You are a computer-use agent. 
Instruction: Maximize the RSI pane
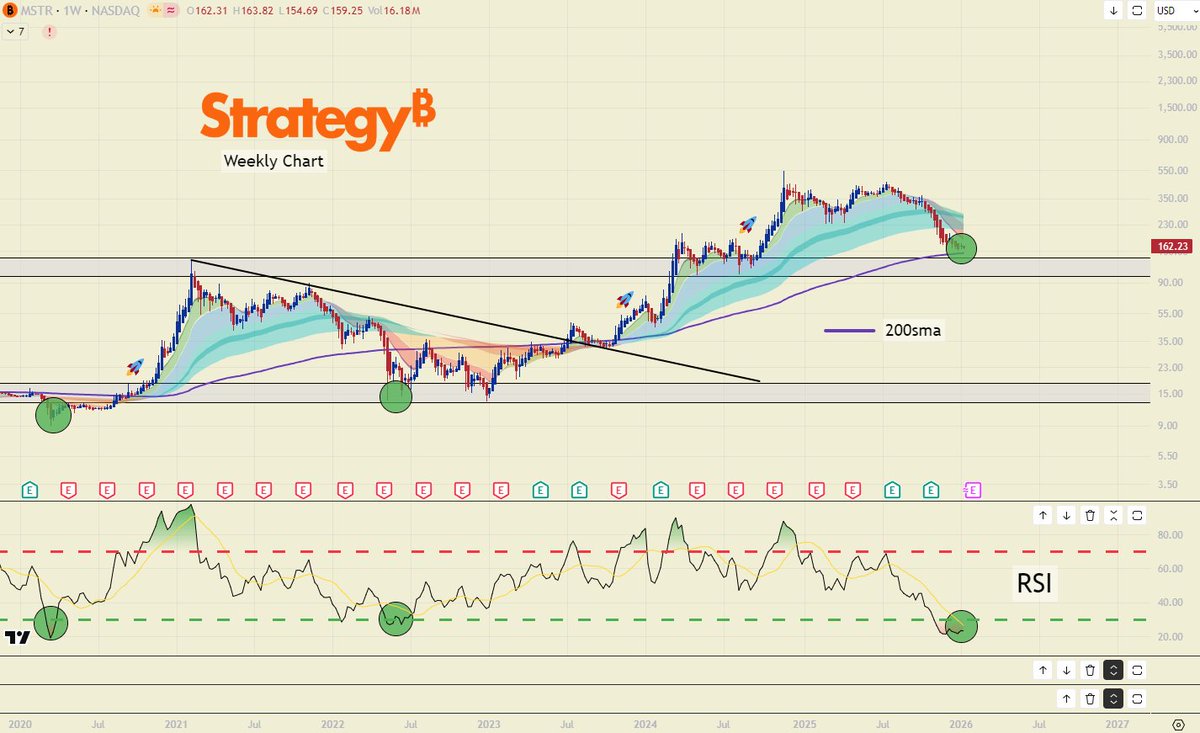(x=1138, y=516)
